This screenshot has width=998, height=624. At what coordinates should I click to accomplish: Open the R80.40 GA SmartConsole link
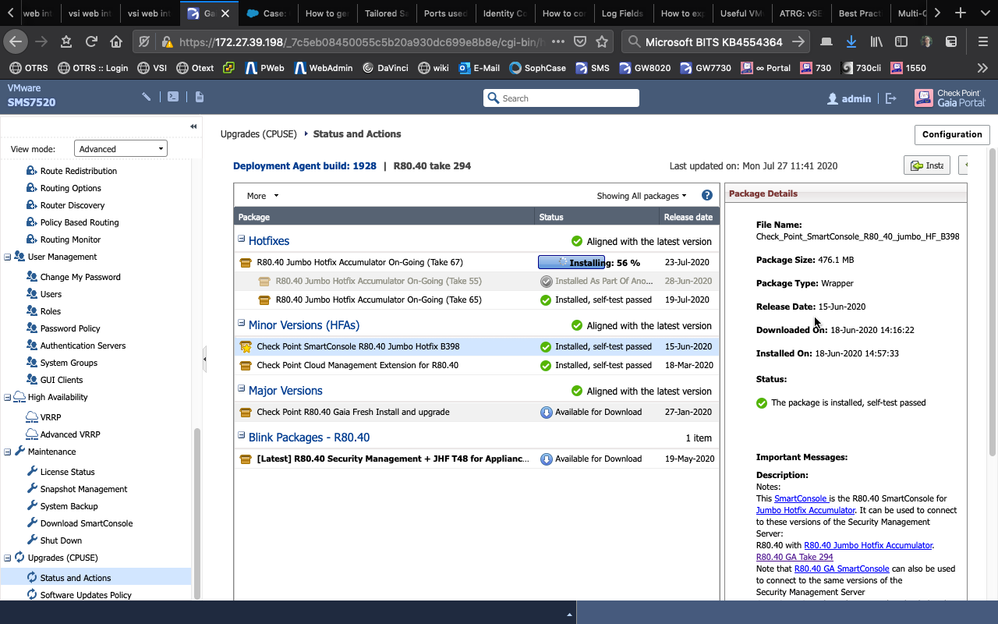pyautogui.click(x=841, y=569)
